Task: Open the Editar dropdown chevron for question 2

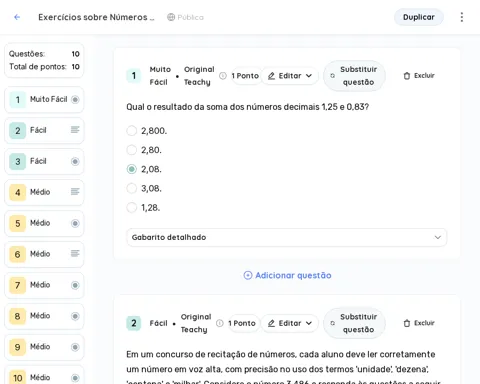Action: click(x=309, y=323)
